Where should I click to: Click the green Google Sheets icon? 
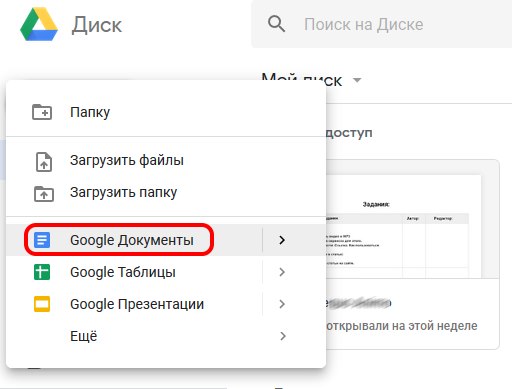tap(42, 272)
